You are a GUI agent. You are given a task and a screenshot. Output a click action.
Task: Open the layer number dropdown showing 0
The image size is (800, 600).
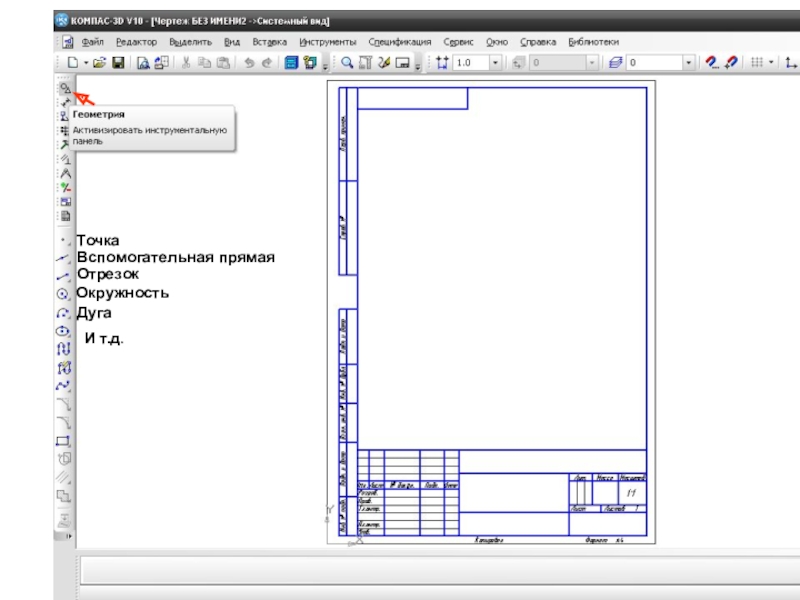click(688, 63)
